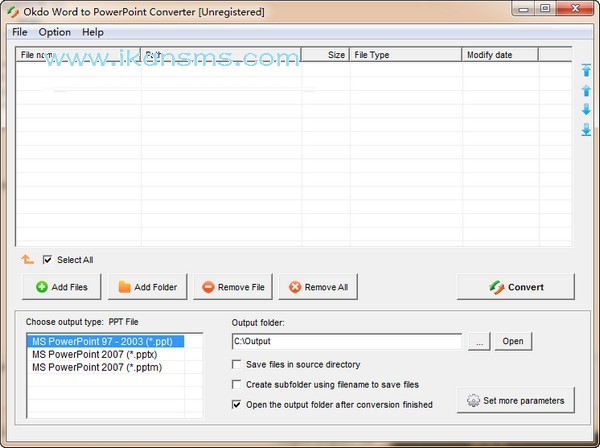Open the File menu
Viewport: 600px width, 448px height.
[x=20, y=32]
